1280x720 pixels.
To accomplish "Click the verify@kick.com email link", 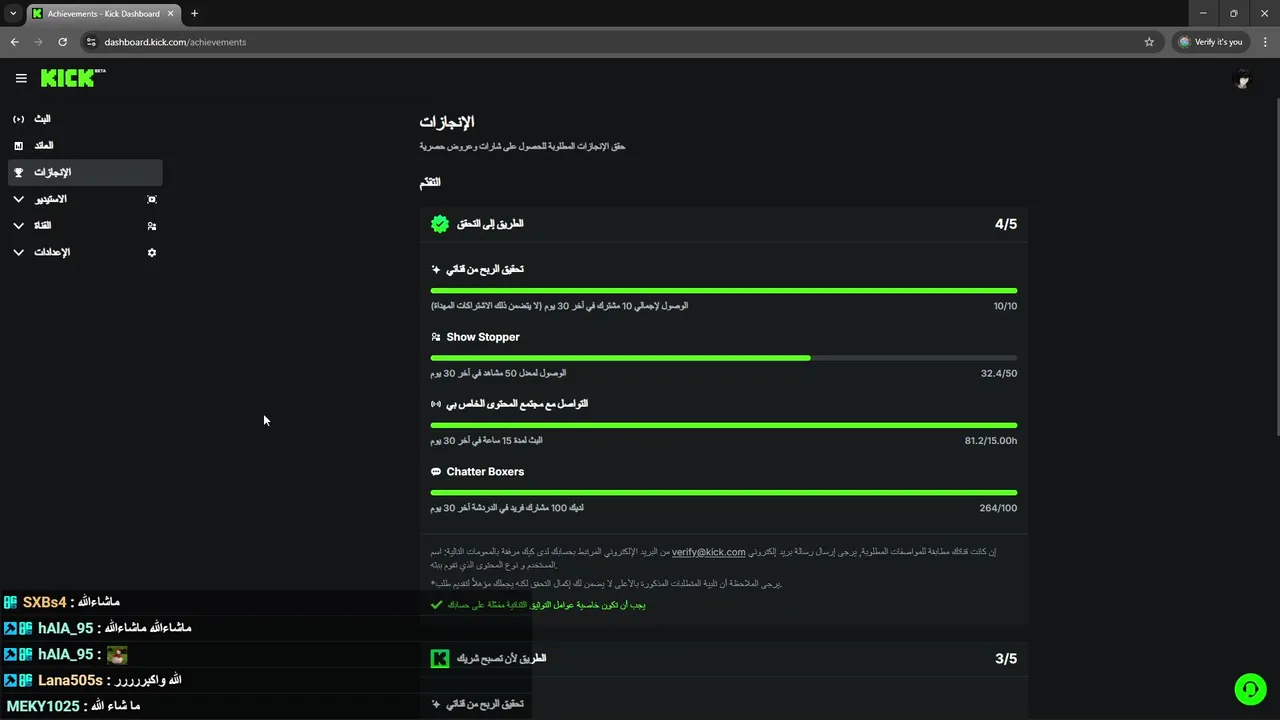I will coord(709,552).
